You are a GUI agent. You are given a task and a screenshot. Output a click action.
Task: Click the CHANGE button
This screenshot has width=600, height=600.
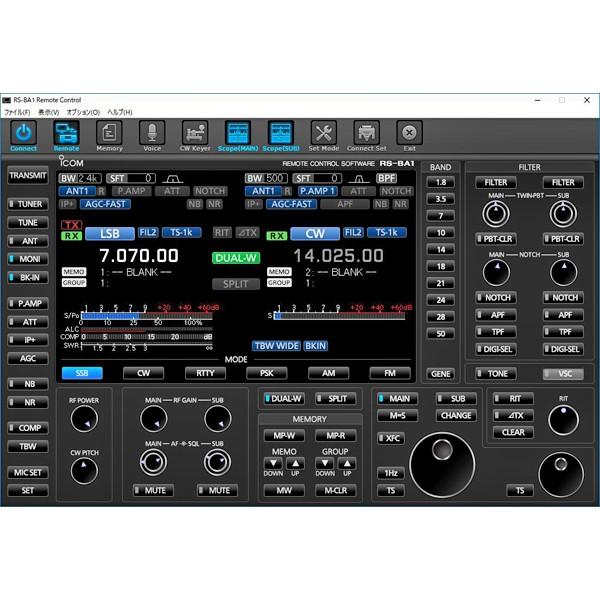pos(456,416)
